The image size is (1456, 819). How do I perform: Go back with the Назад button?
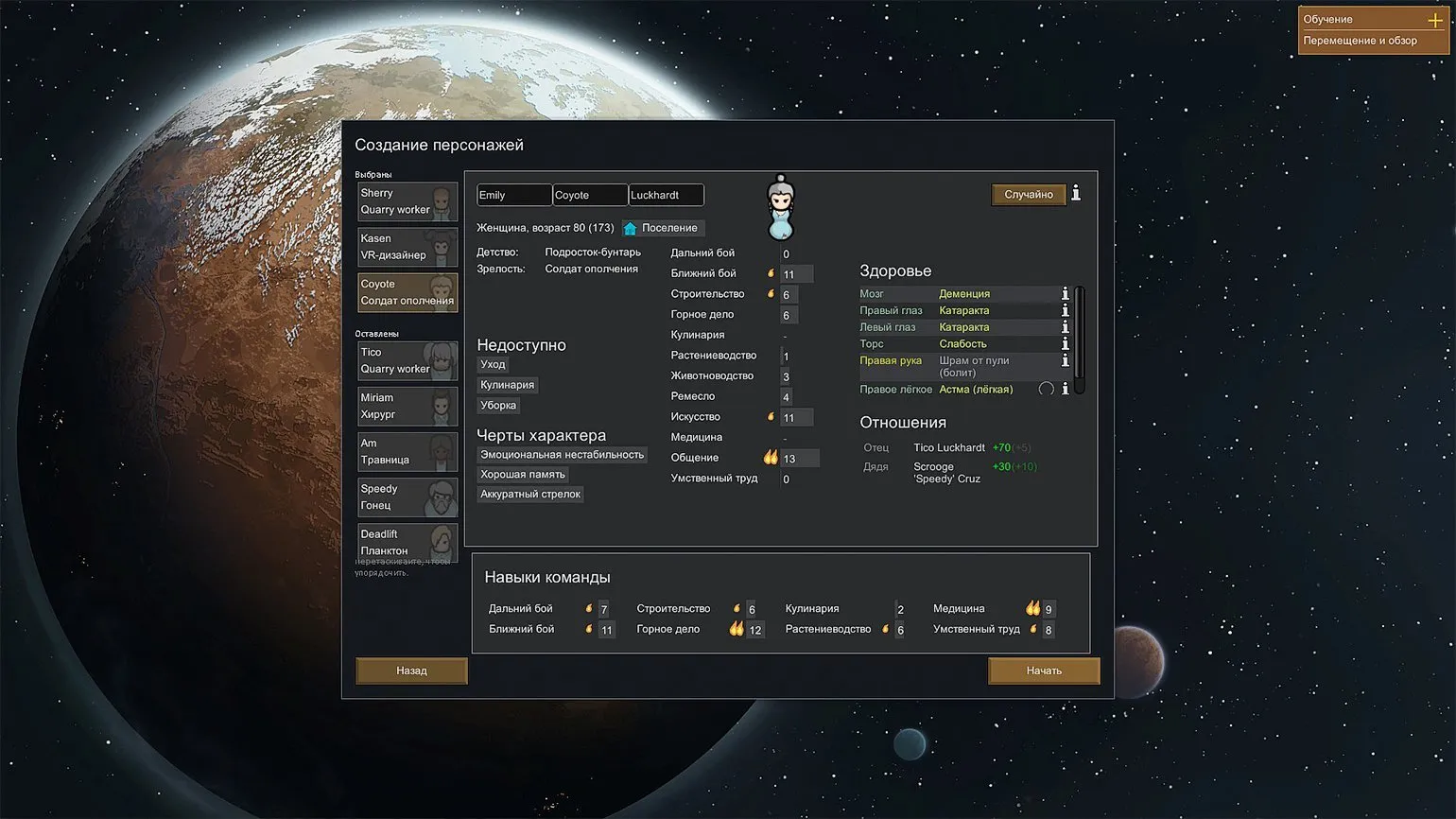411,671
